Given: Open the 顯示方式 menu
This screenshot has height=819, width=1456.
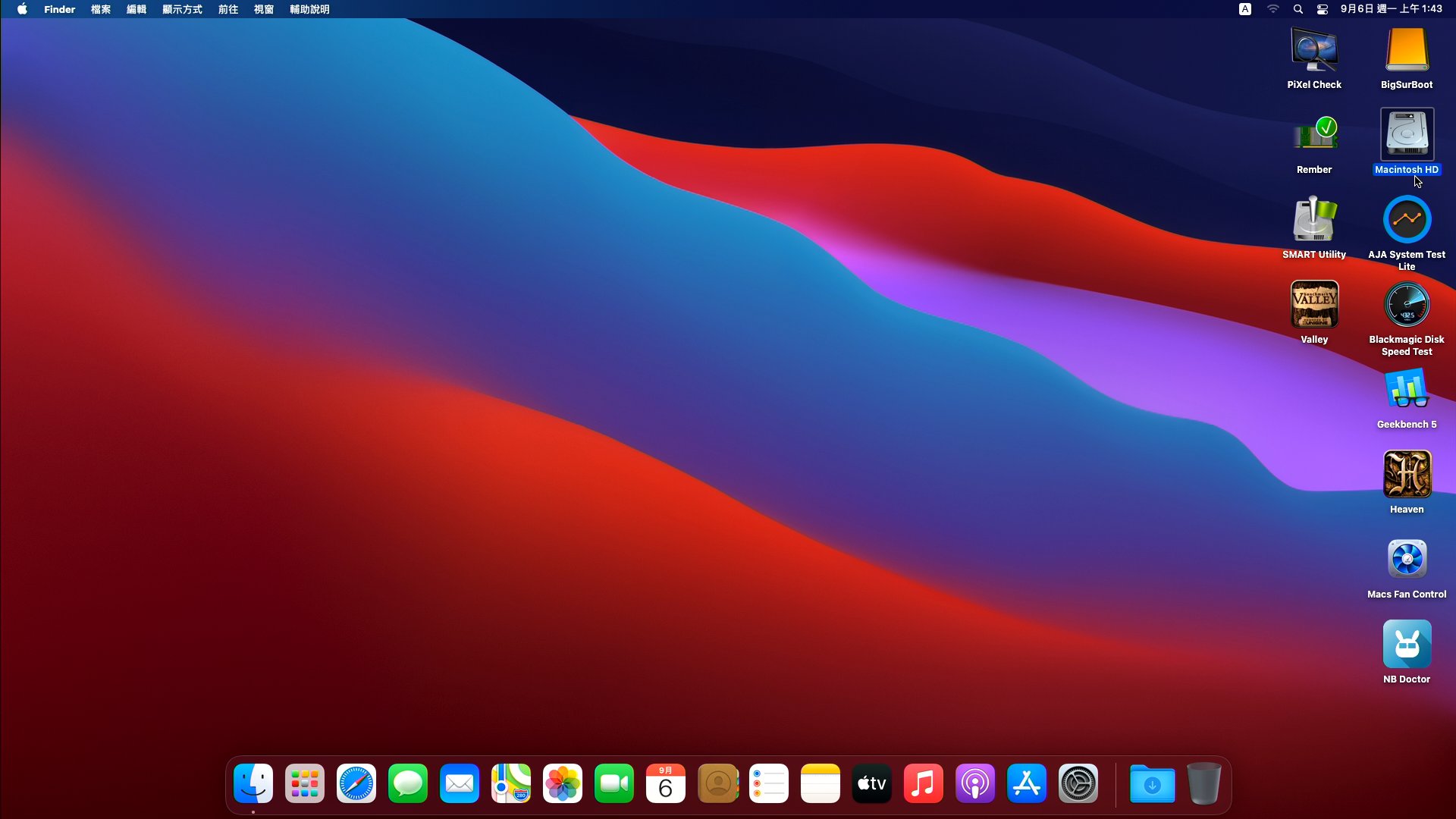Looking at the screenshot, I should pyautogui.click(x=182, y=9).
